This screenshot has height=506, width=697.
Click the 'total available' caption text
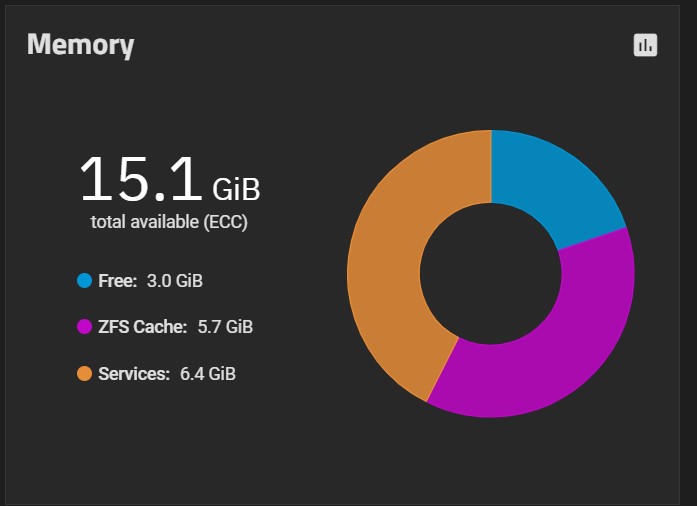[x=144, y=221]
